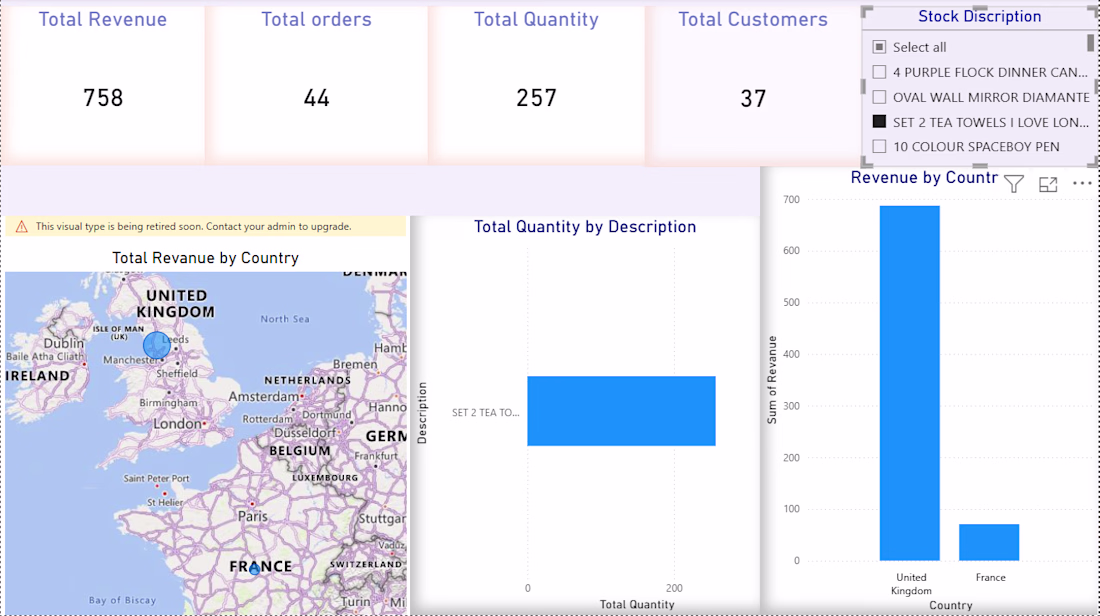The height and width of the screenshot is (616, 1100).
Task: Click the UK bubble marker on map
Action: (x=156, y=345)
